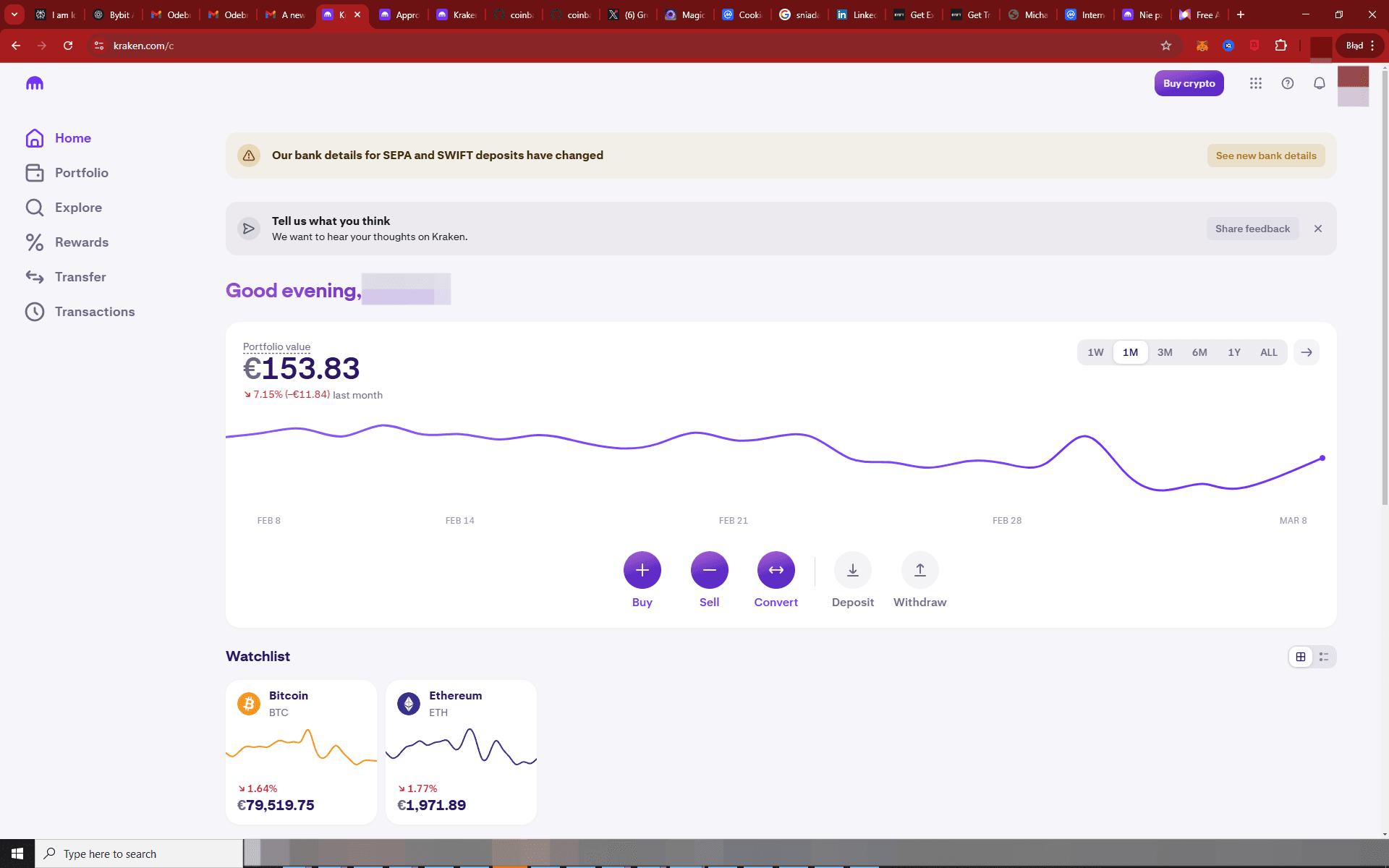Select the 6M chart range

[x=1199, y=352]
